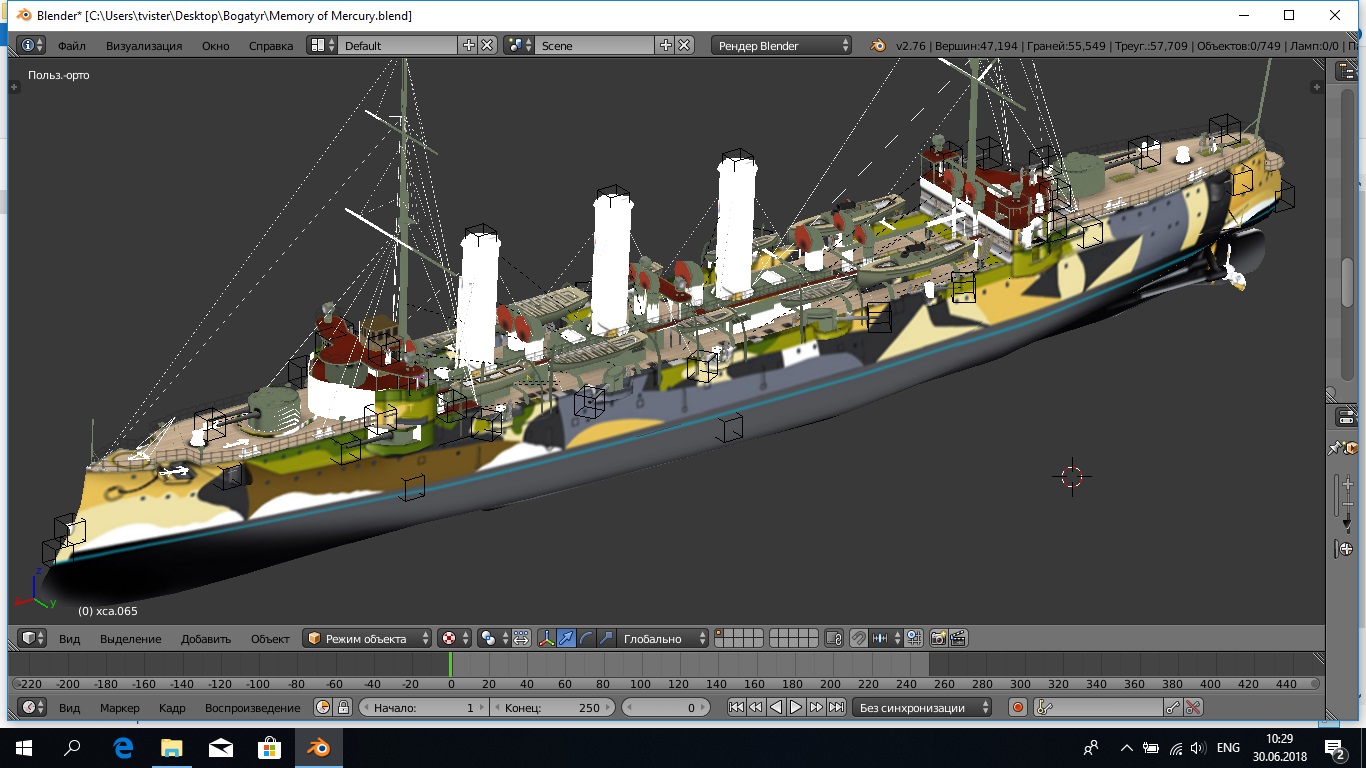Open the Файл menu
The image size is (1366, 768).
(x=71, y=45)
